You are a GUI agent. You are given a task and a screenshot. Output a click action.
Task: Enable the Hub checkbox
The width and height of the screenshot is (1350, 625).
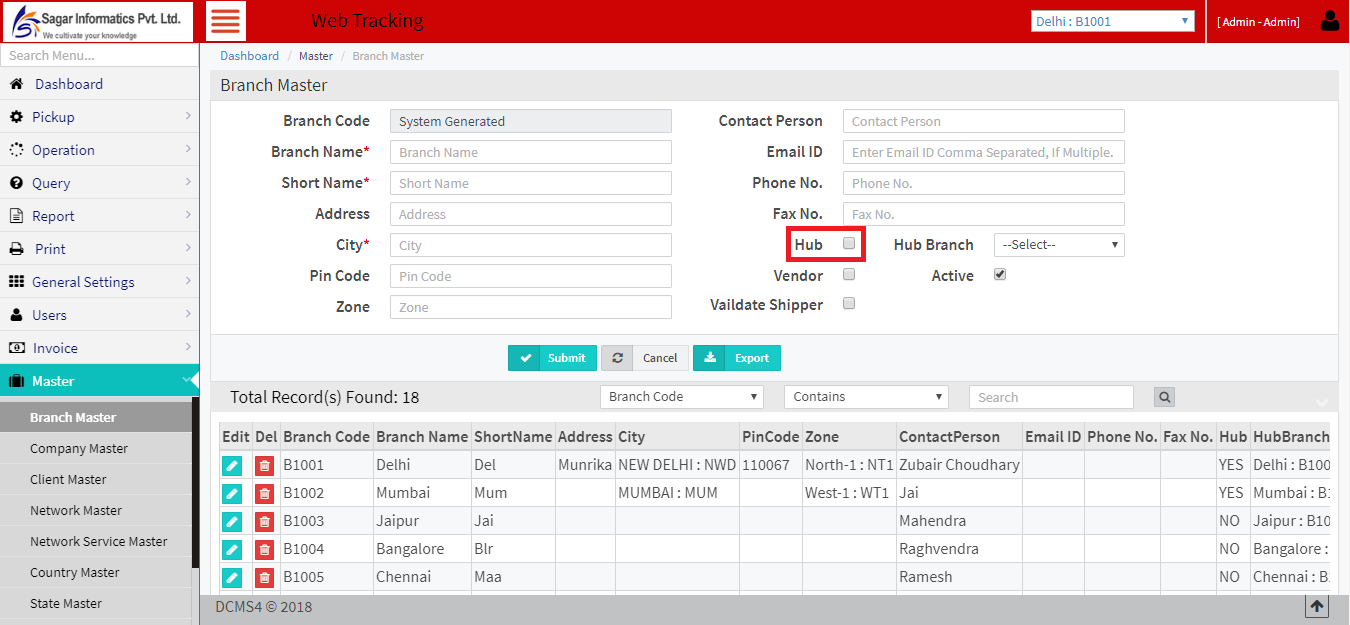click(x=848, y=244)
